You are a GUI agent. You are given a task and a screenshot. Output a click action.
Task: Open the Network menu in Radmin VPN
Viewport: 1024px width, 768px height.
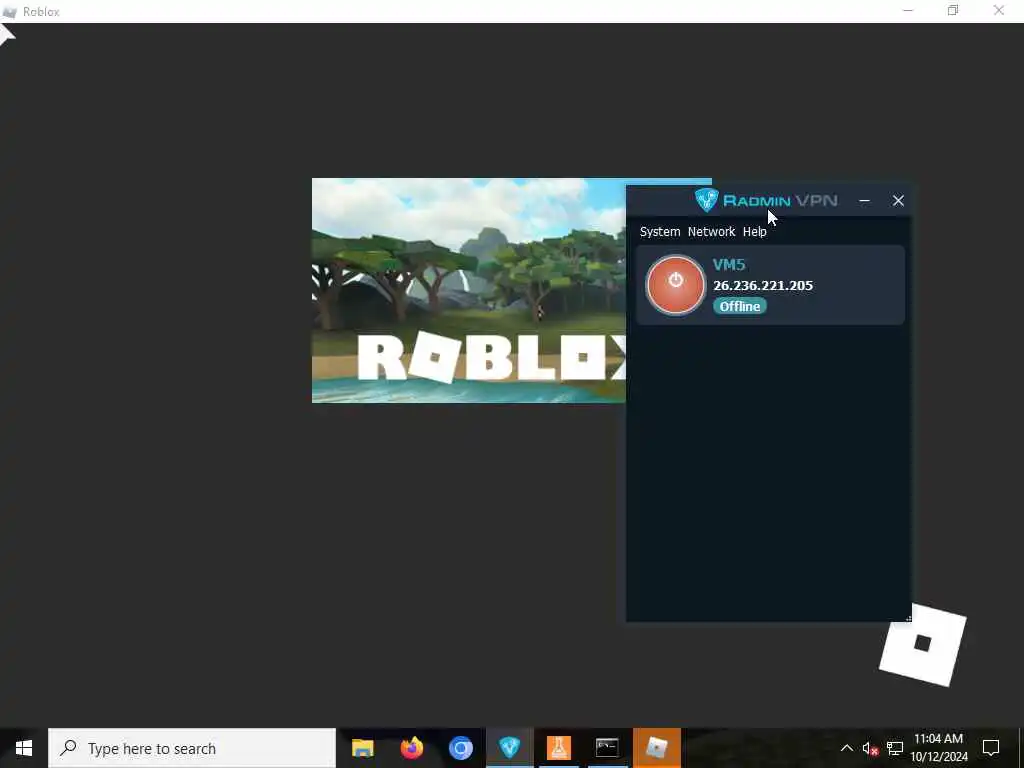(711, 232)
